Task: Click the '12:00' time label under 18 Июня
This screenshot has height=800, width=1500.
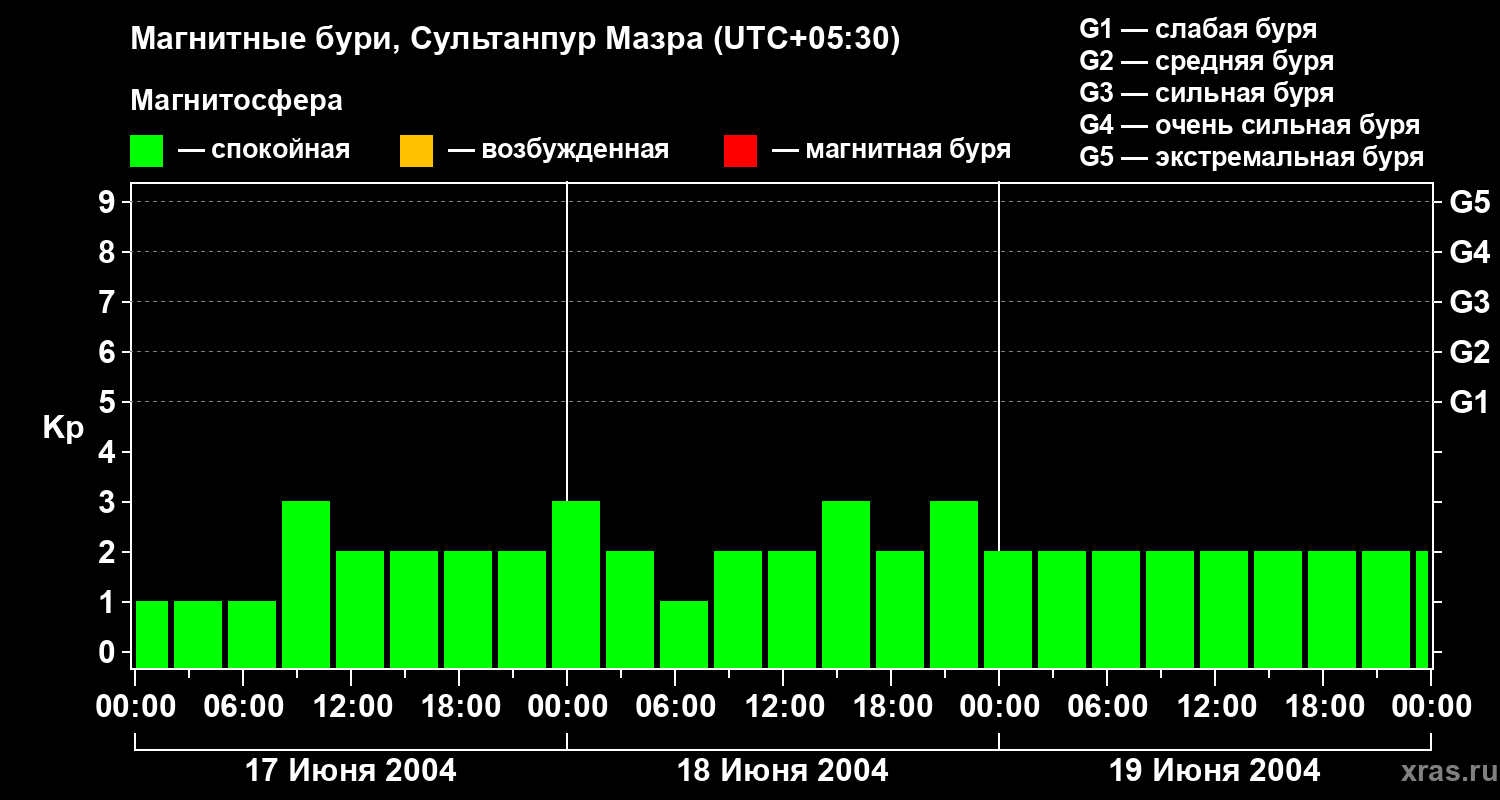Action: 783,707
